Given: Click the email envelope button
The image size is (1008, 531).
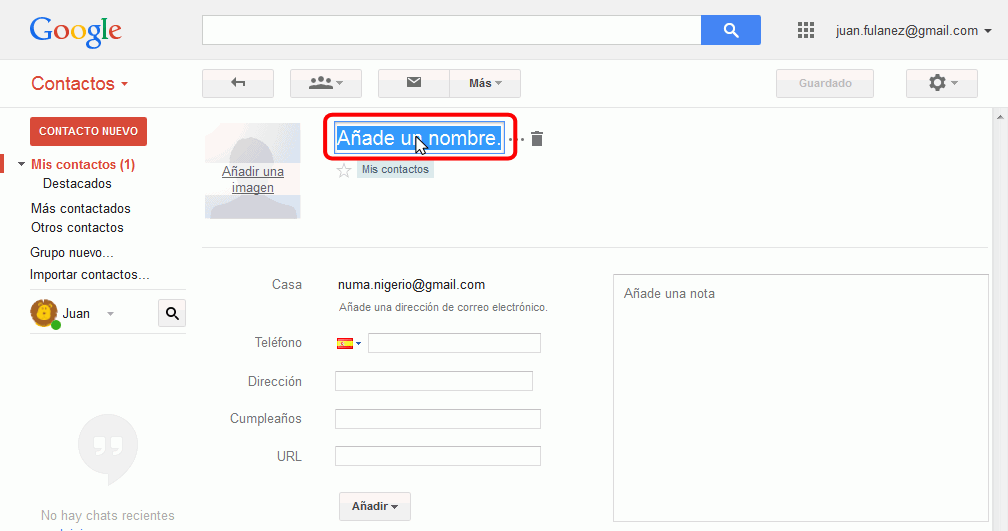Looking at the screenshot, I should [414, 83].
